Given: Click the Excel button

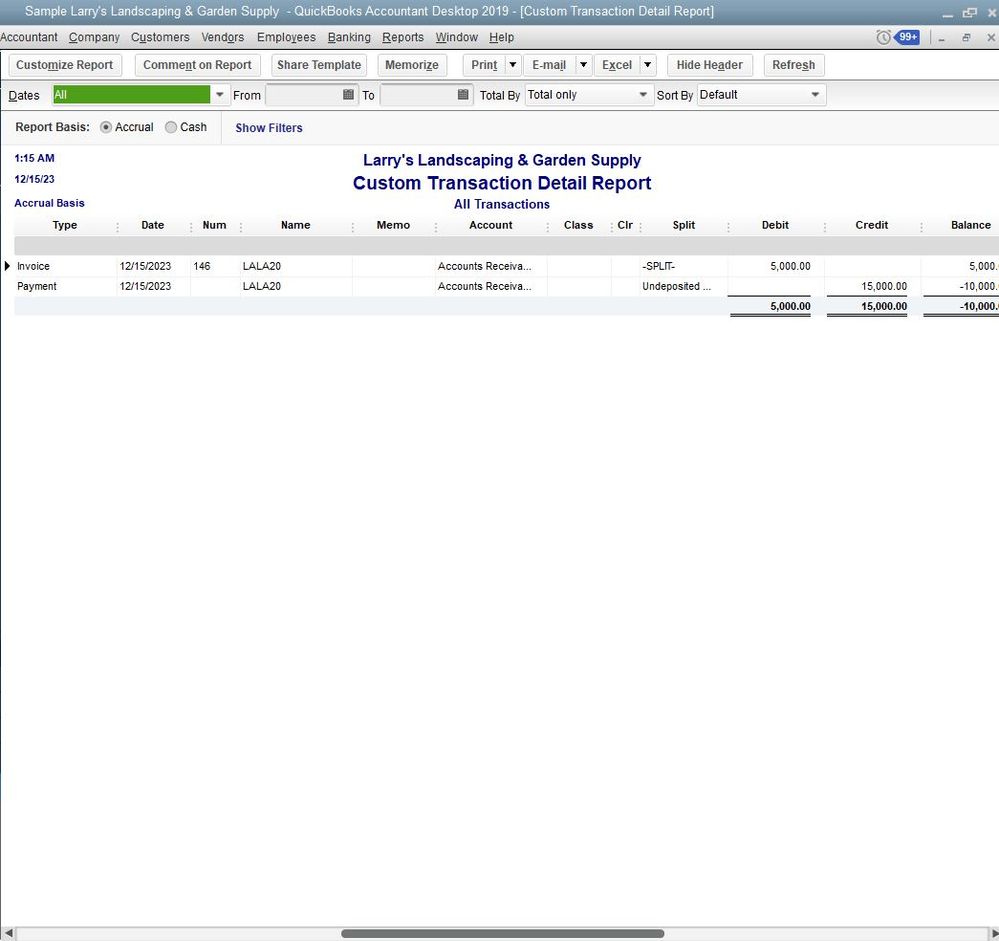Looking at the screenshot, I should point(617,65).
